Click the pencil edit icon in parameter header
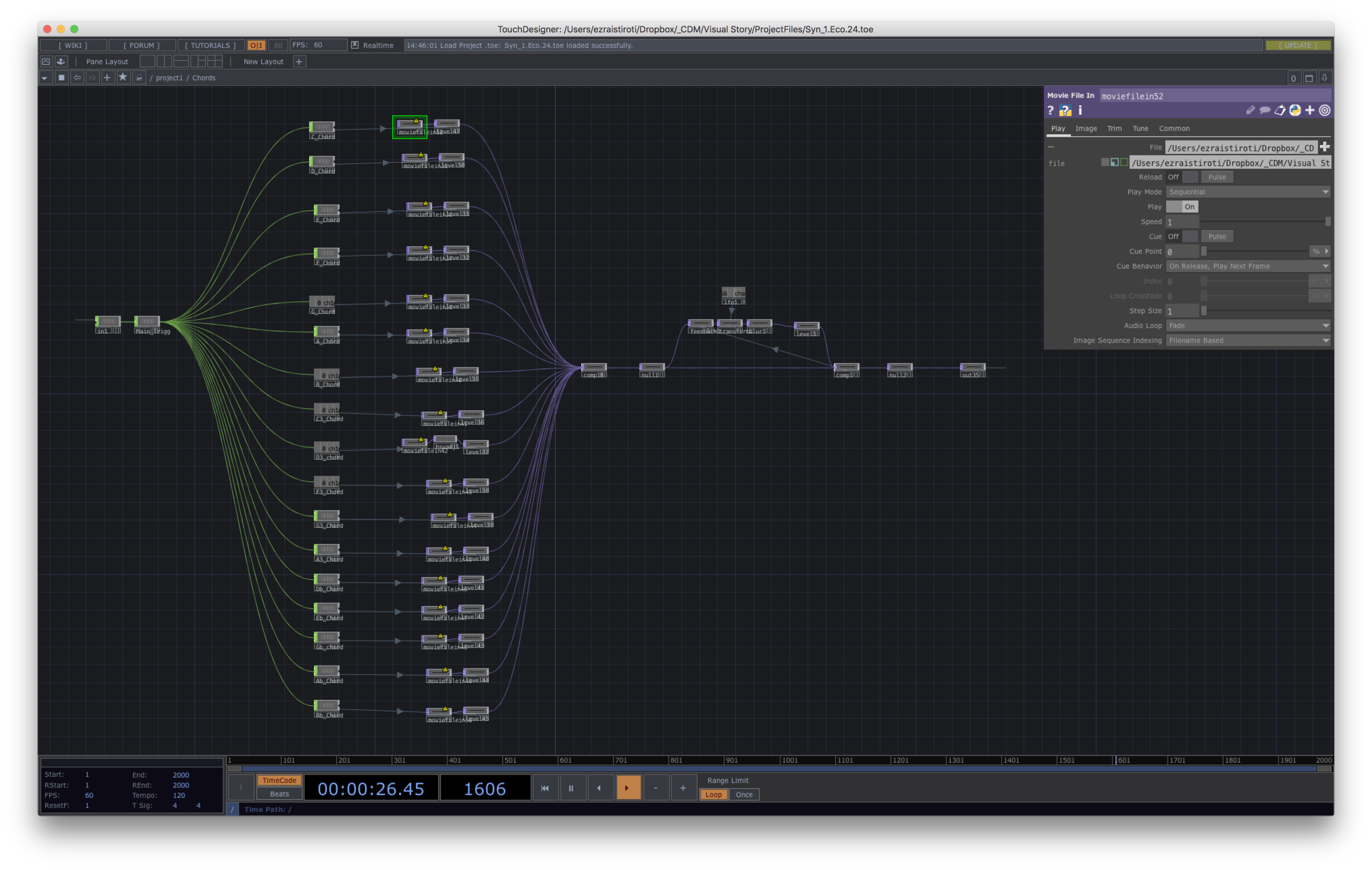 [1250, 110]
